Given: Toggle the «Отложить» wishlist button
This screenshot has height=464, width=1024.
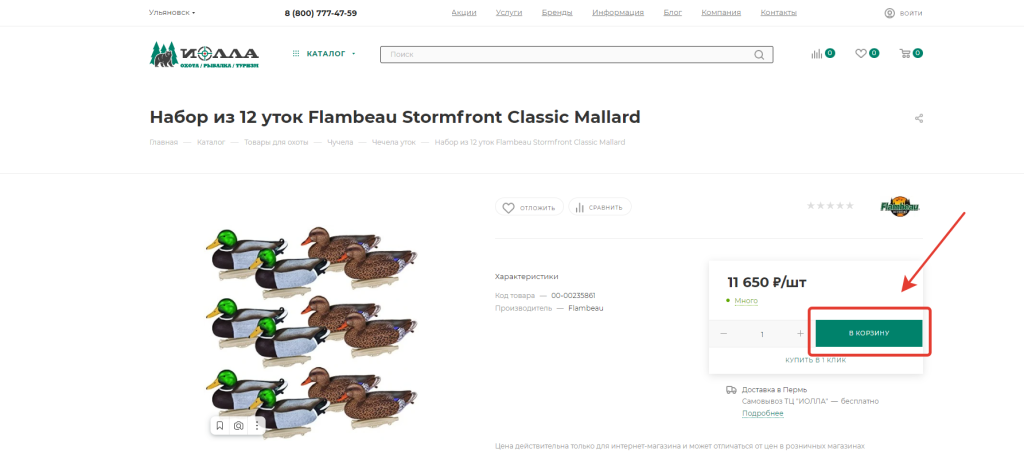Looking at the screenshot, I should pos(528,208).
